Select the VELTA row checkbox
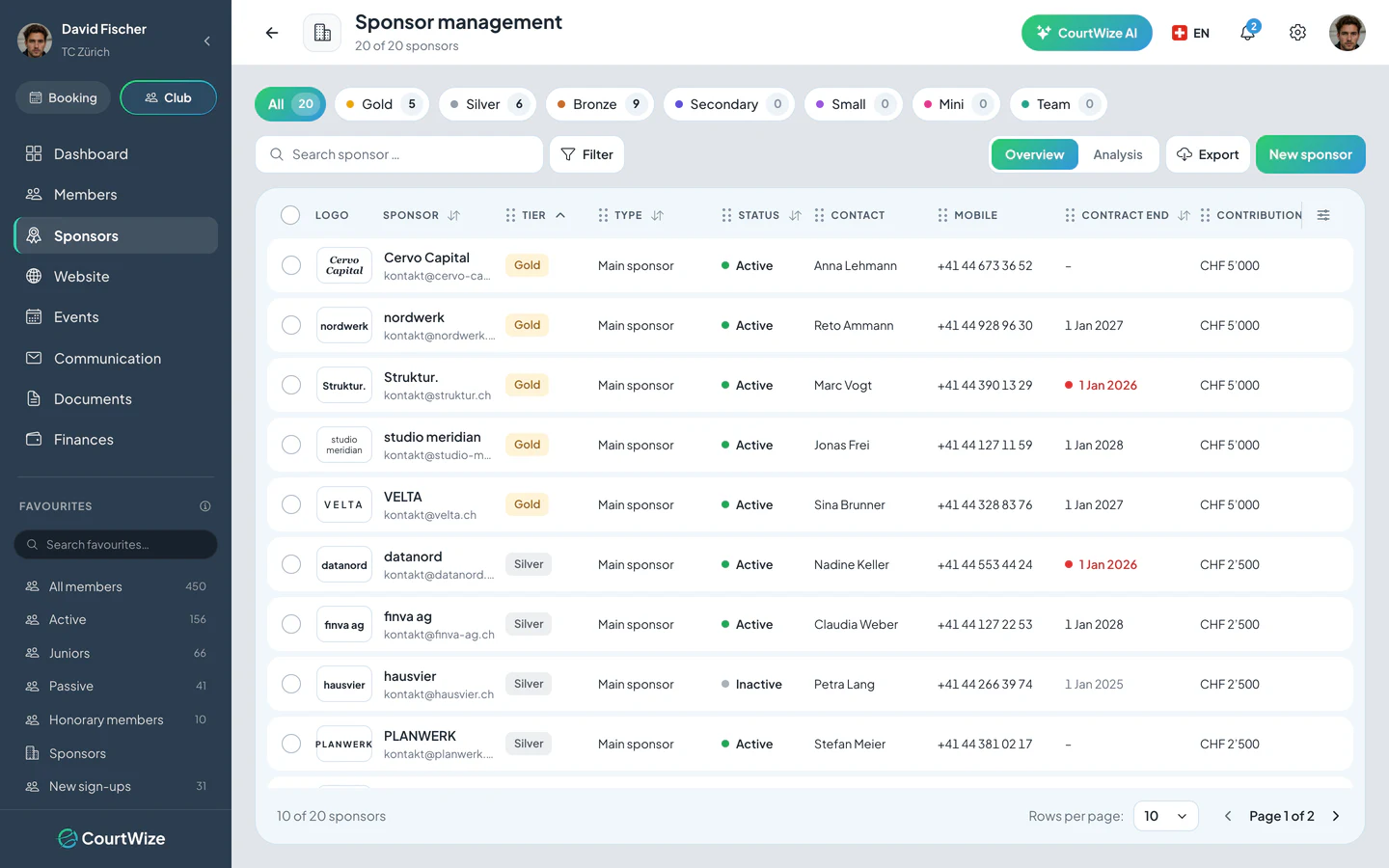The width and height of the screenshot is (1389, 868). coord(291,504)
